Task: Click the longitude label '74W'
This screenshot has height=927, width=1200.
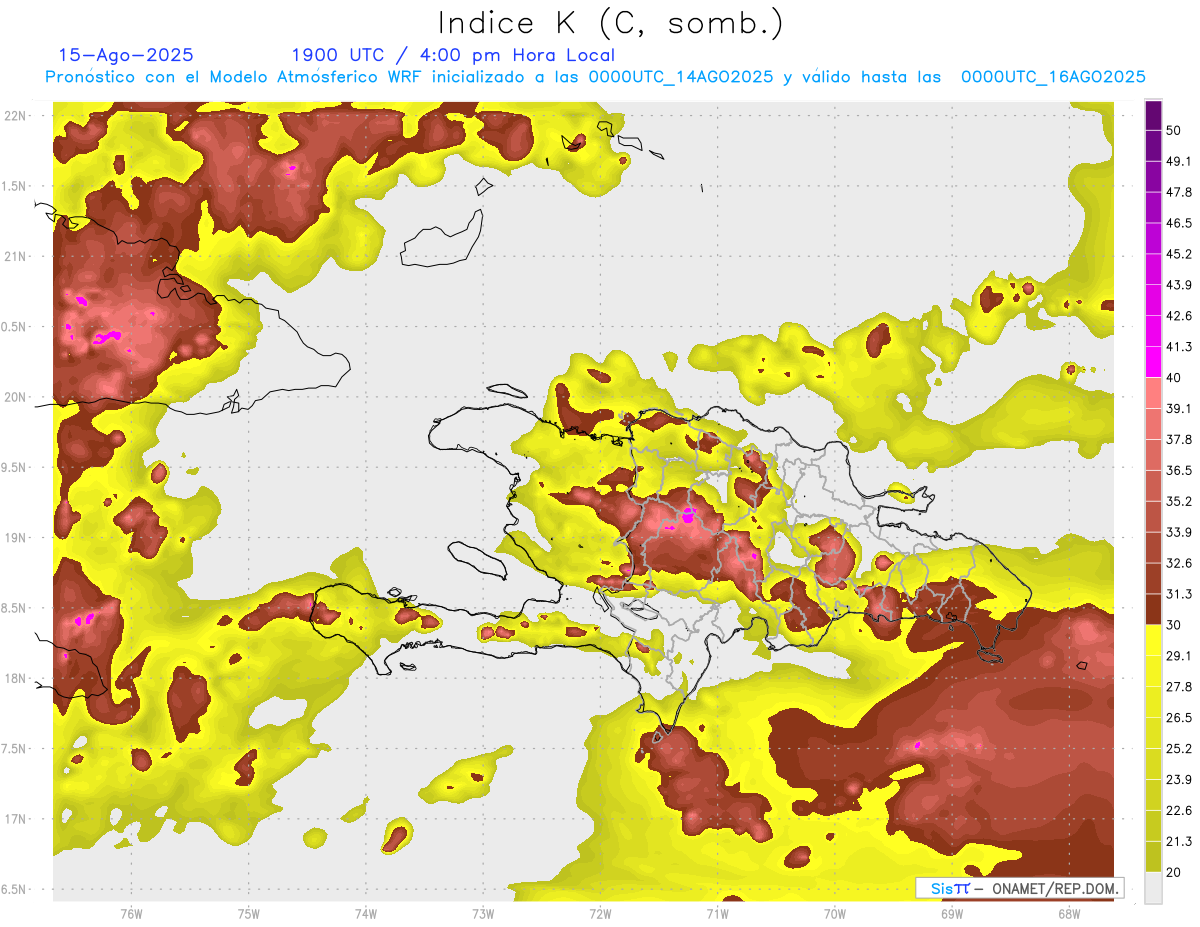Action: pos(366,913)
